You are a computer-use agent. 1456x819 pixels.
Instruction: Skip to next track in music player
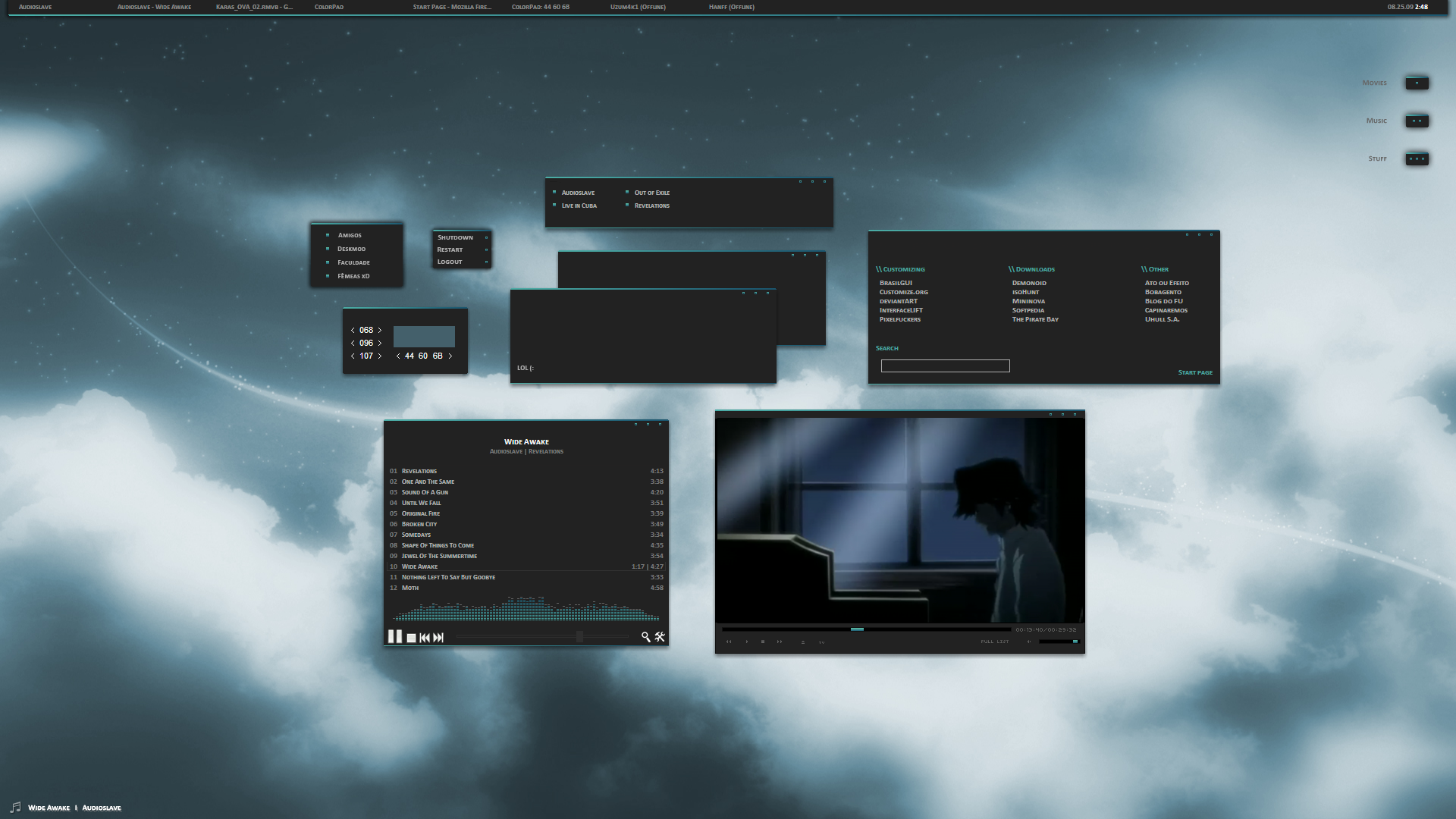(438, 638)
